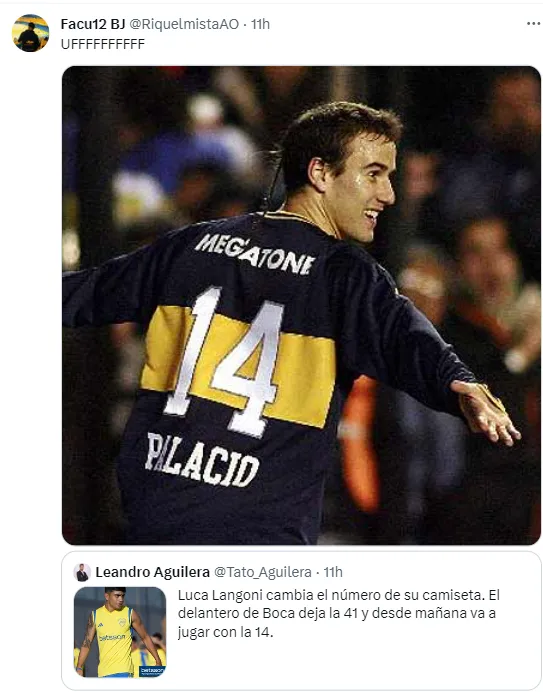Select the UFFFFFFFFFF tweet text
The image size is (543, 692).
click(103, 44)
